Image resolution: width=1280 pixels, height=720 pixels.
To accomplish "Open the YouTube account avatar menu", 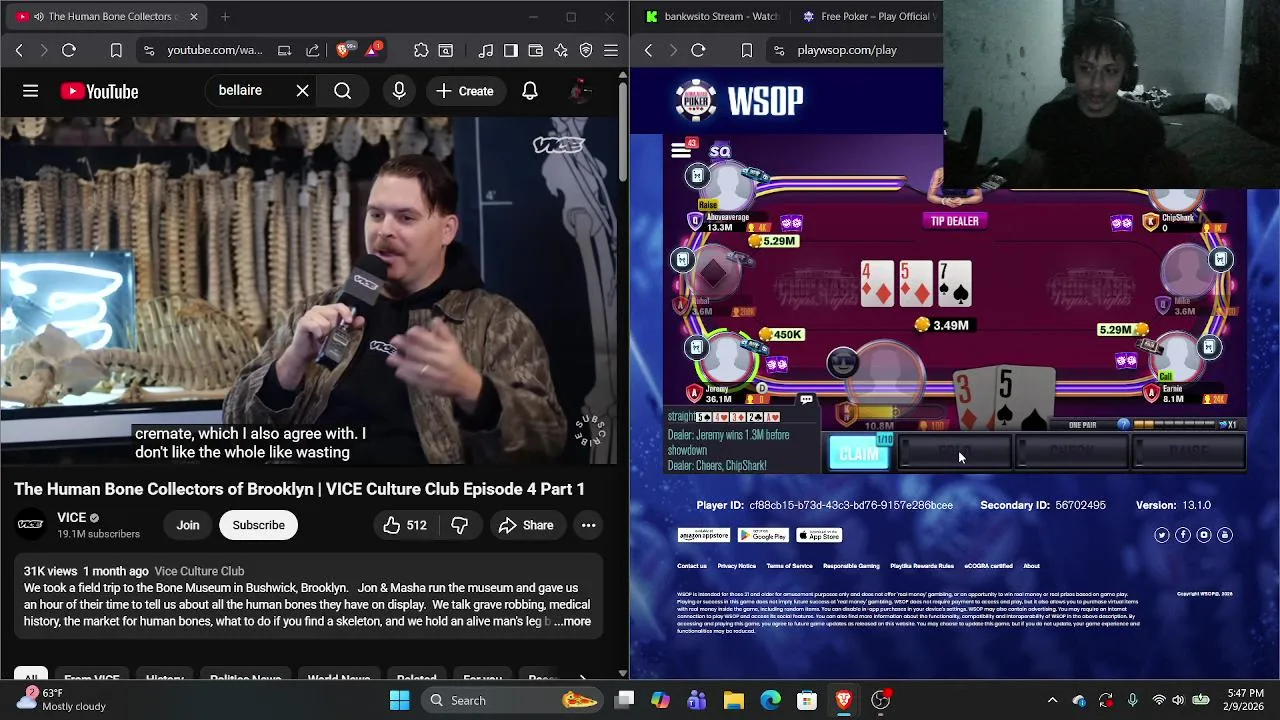I will [x=580, y=91].
